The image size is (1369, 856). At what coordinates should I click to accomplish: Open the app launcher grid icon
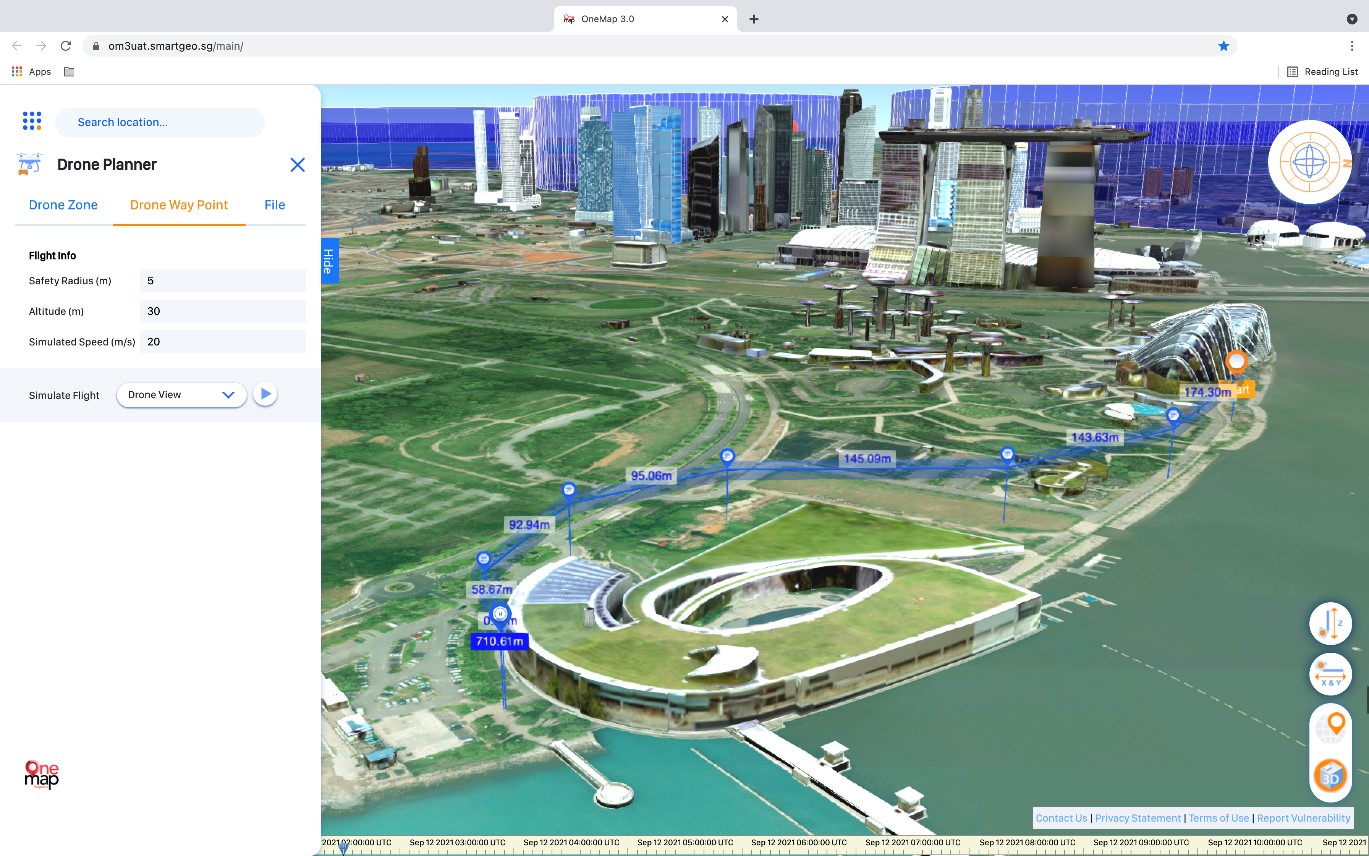[31, 120]
